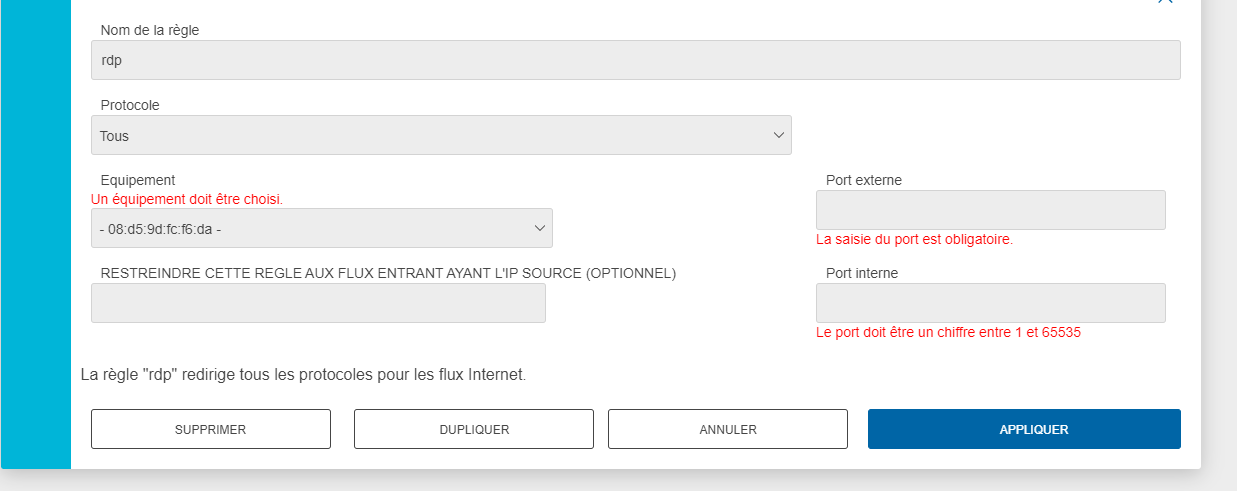Click the "Nom de la règle" label

[150, 30]
